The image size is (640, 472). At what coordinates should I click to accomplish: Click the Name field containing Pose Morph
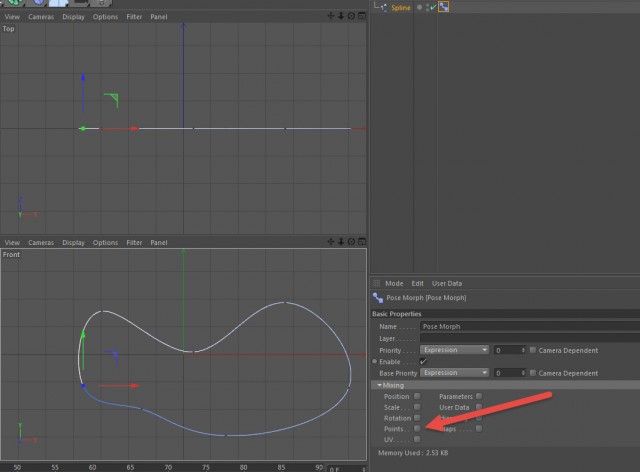pos(530,326)
